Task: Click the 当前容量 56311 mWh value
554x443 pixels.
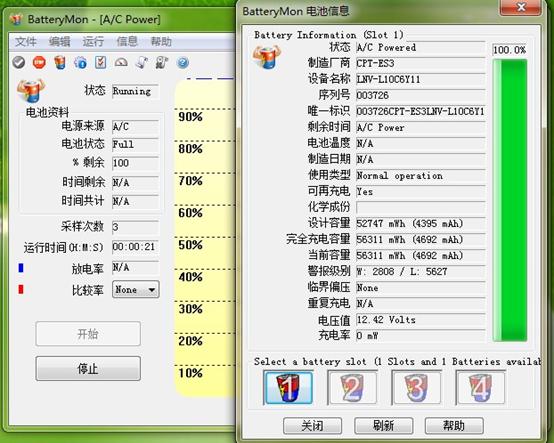Action: 420,256
